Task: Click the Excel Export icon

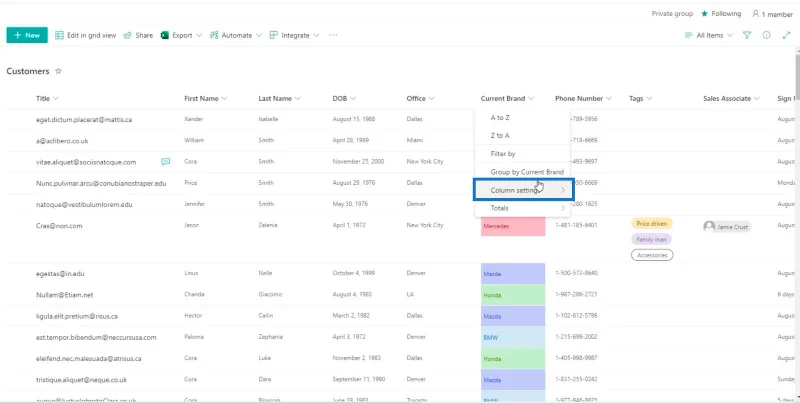Action: [165, 35]
